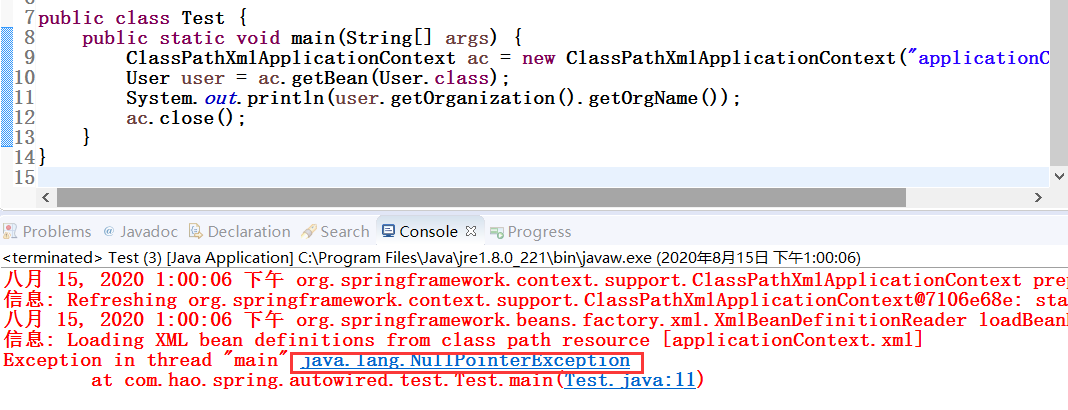Click 'Exception in thread "main"' text

[146, 360]
